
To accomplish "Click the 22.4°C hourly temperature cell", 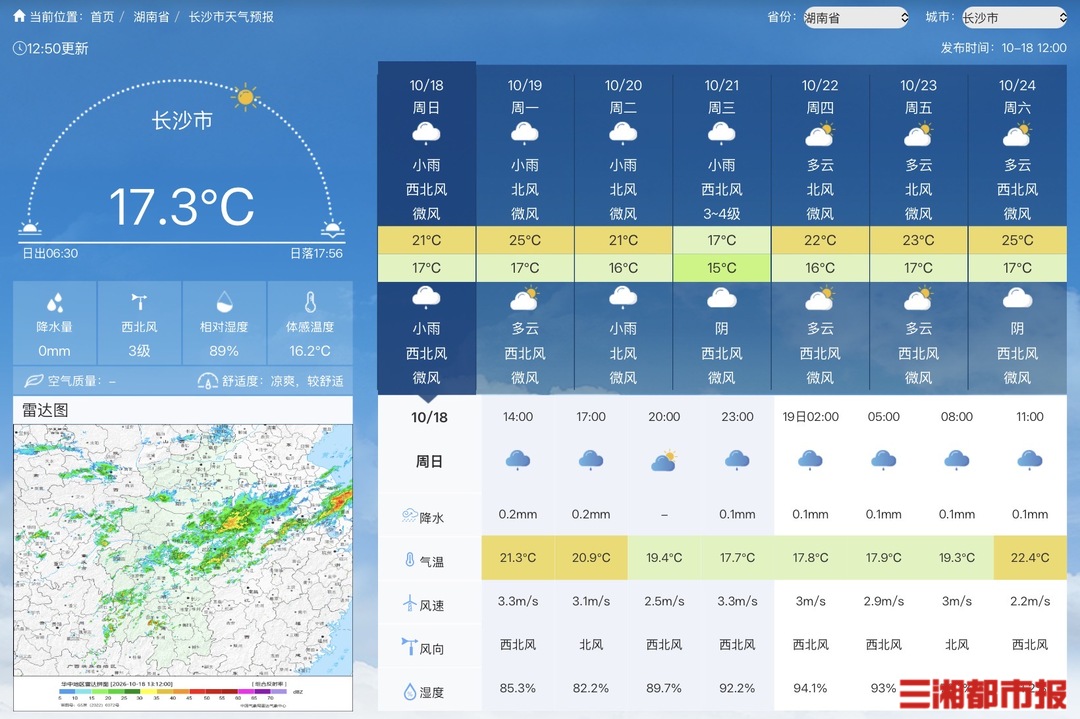I will [x=1030, y=558].
